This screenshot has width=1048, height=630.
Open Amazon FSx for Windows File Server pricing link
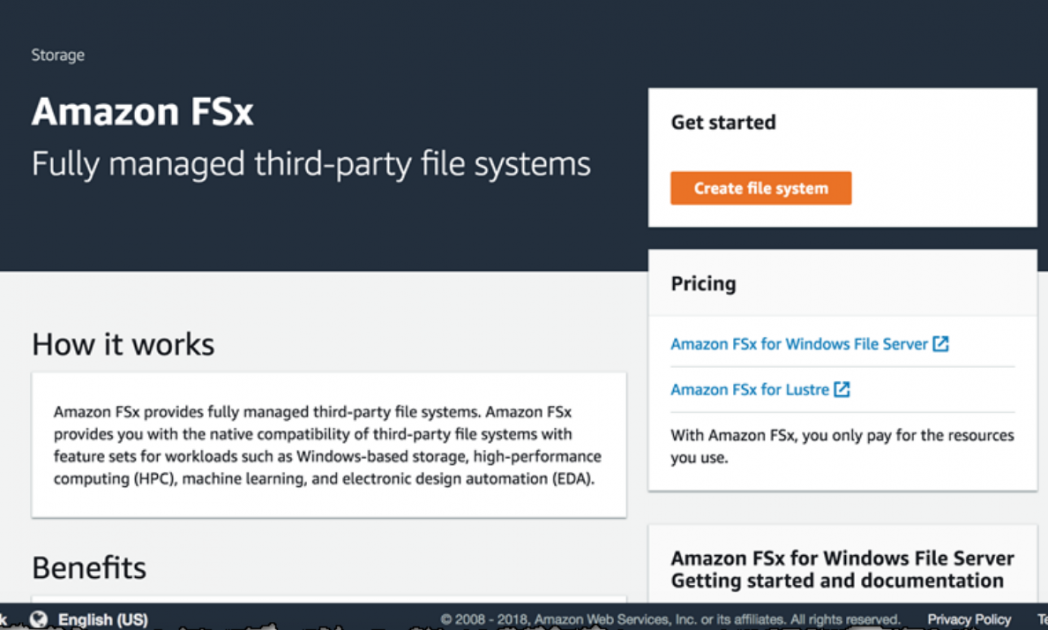(x=798, y=343)
